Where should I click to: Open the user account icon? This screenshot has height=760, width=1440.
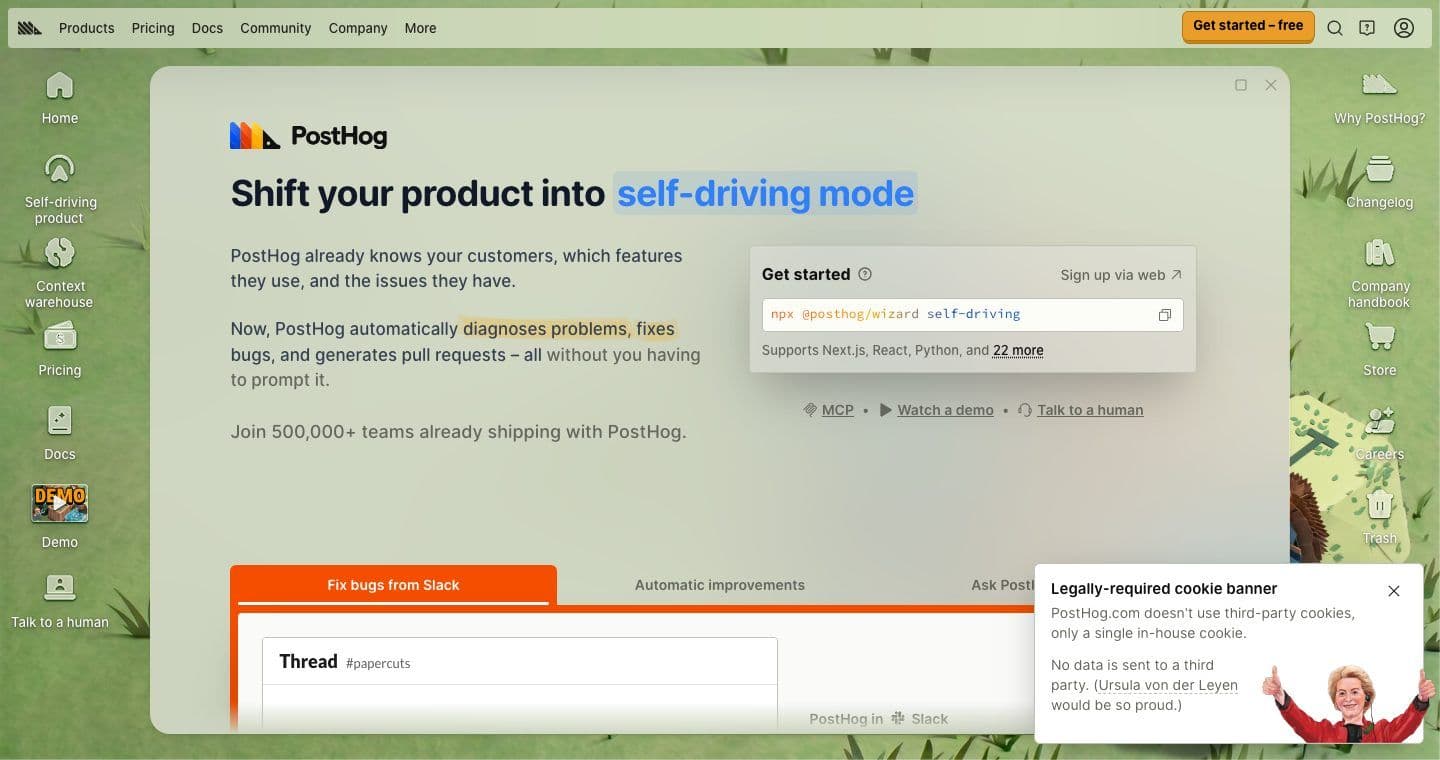[1404, 28]
